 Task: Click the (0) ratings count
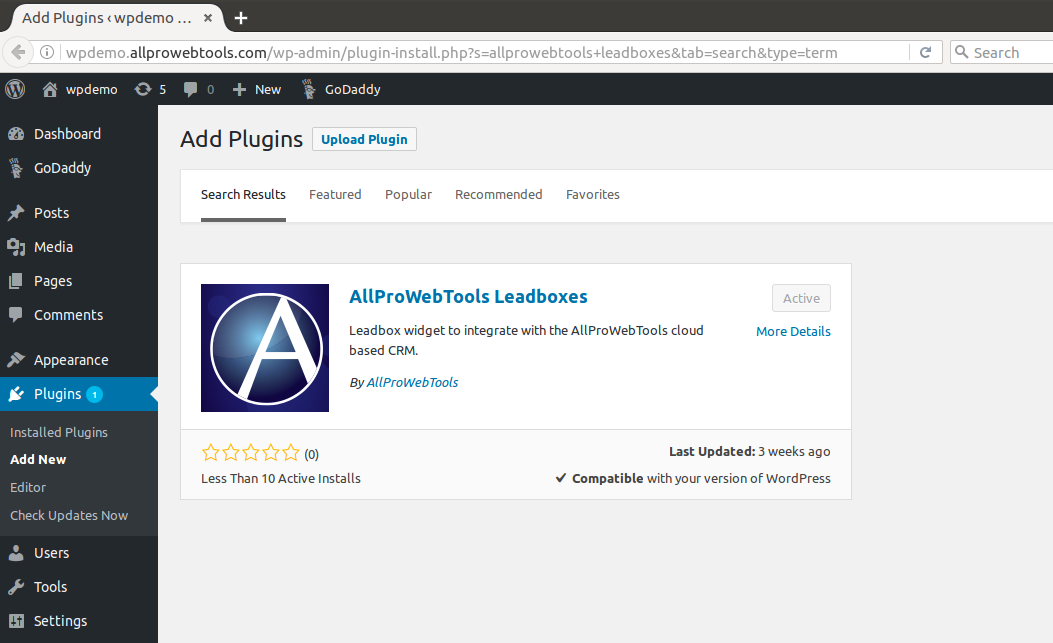tap(312, 454)
